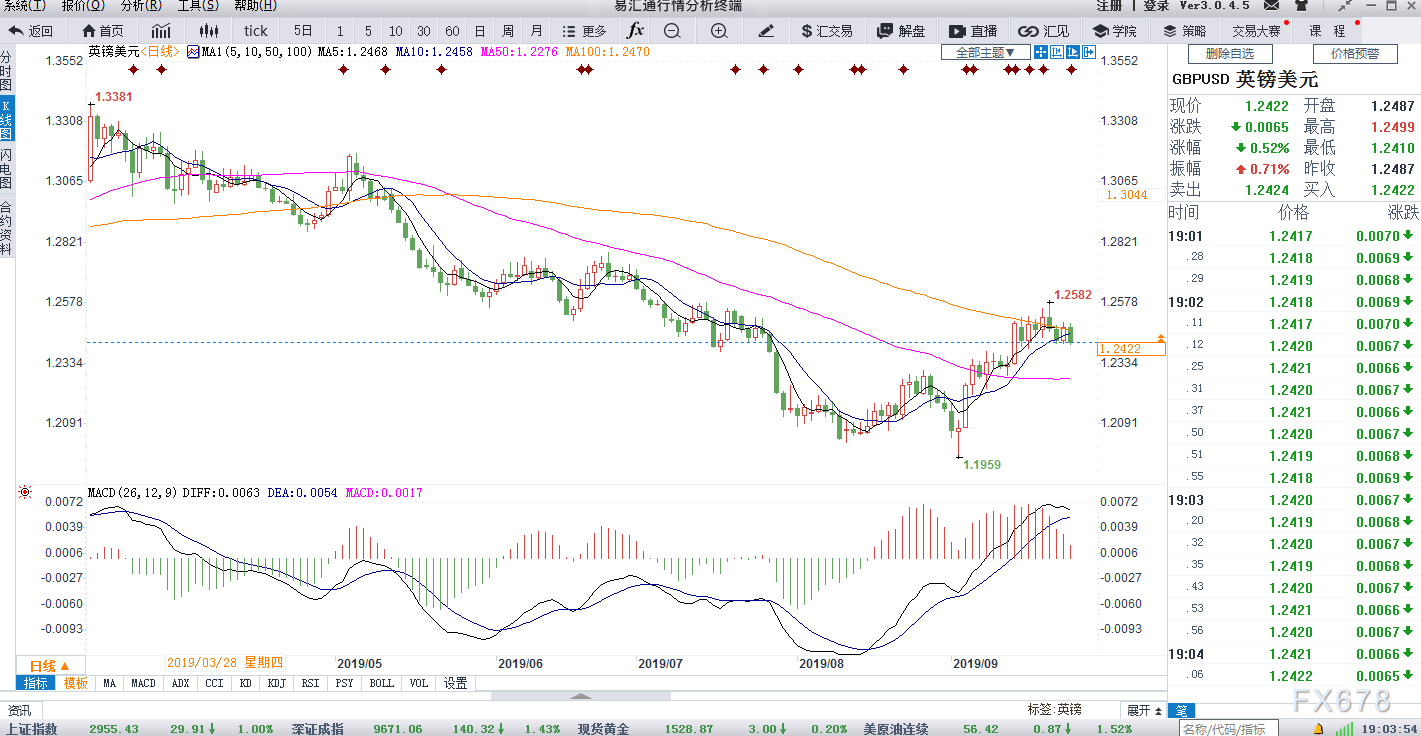
Task: Go back with the 返回 button
Action: [30, 31]
